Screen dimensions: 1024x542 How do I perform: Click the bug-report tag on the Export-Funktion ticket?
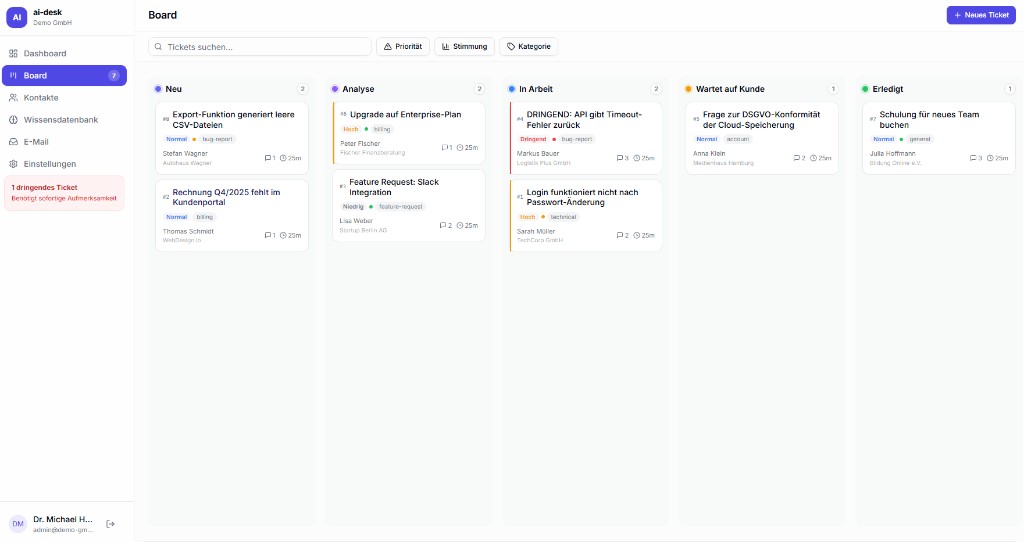[217, 139]
